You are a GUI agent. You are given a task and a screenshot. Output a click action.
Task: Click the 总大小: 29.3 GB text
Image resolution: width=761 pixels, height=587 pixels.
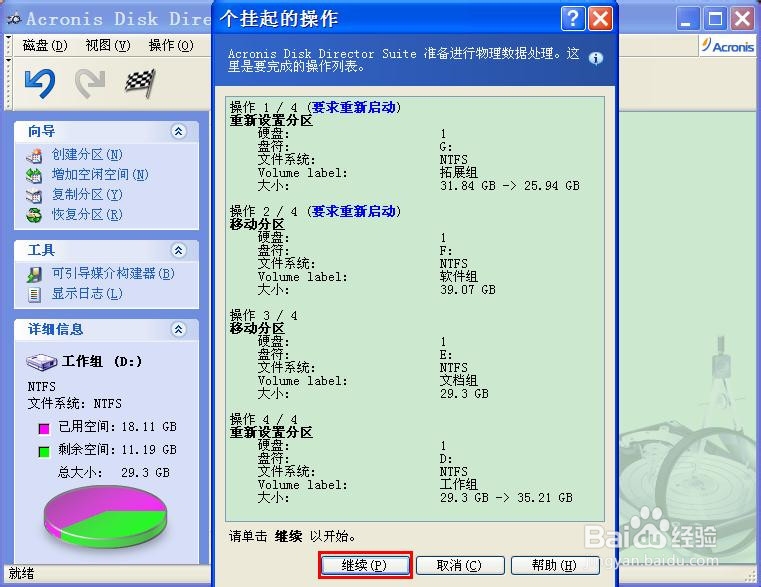[x=114, y=472]
